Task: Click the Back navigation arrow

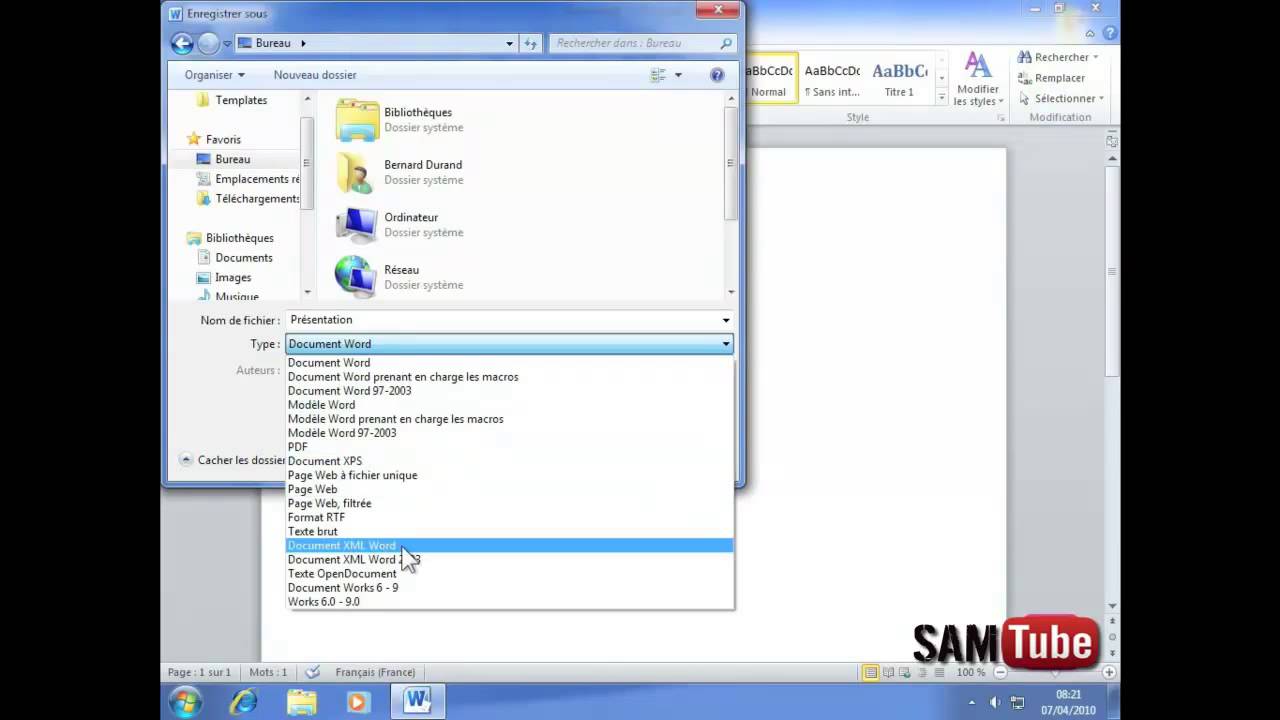Action: [182, 43]
